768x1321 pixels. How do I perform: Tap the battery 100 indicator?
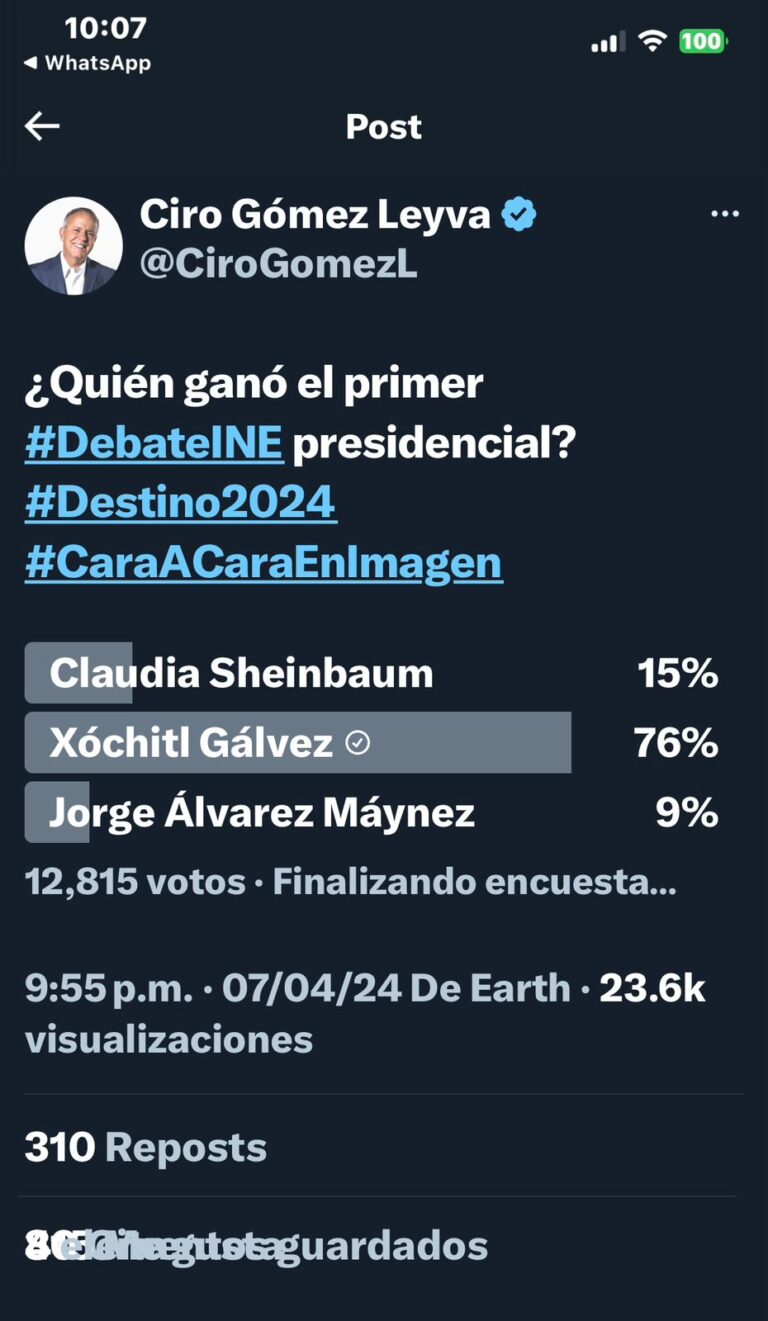[704, 41]
